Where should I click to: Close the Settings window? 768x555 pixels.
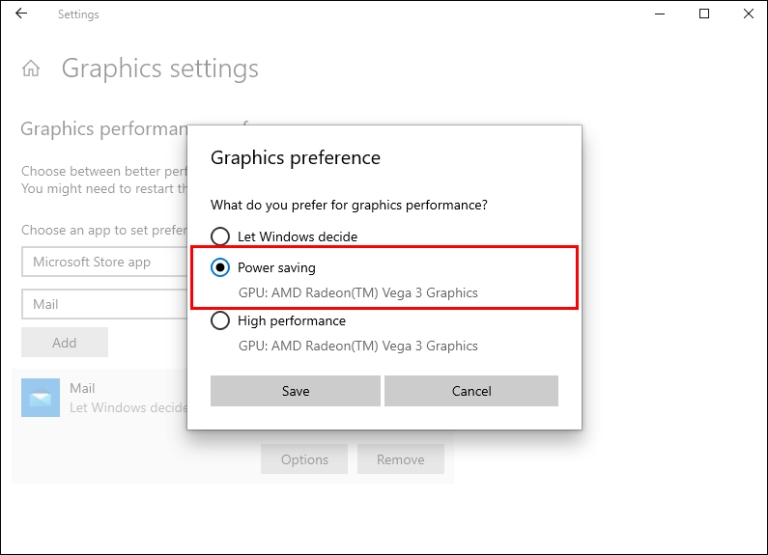749,15
